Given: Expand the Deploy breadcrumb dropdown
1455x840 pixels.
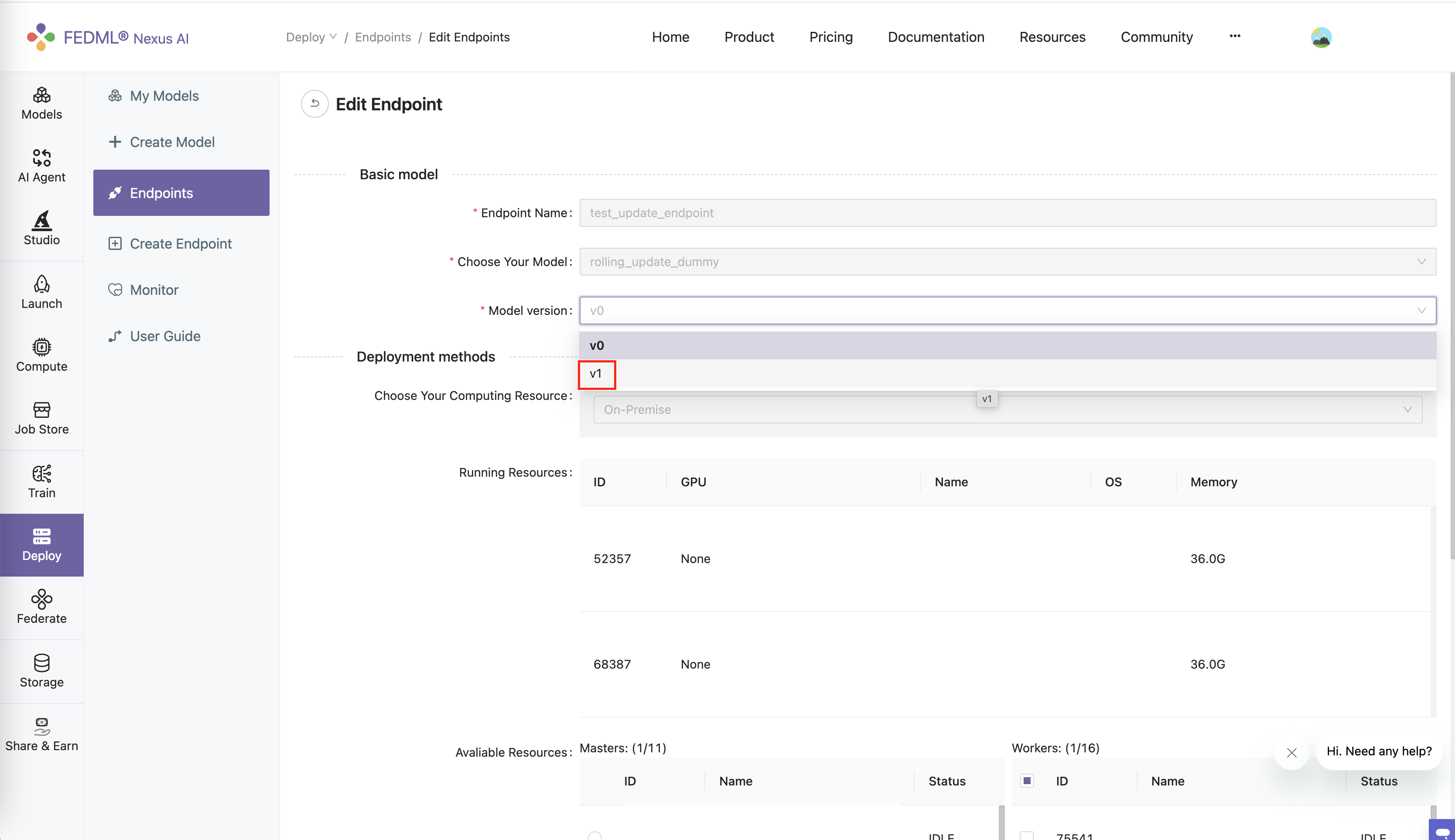Looking at the screenshot, I should pos(311,37).
